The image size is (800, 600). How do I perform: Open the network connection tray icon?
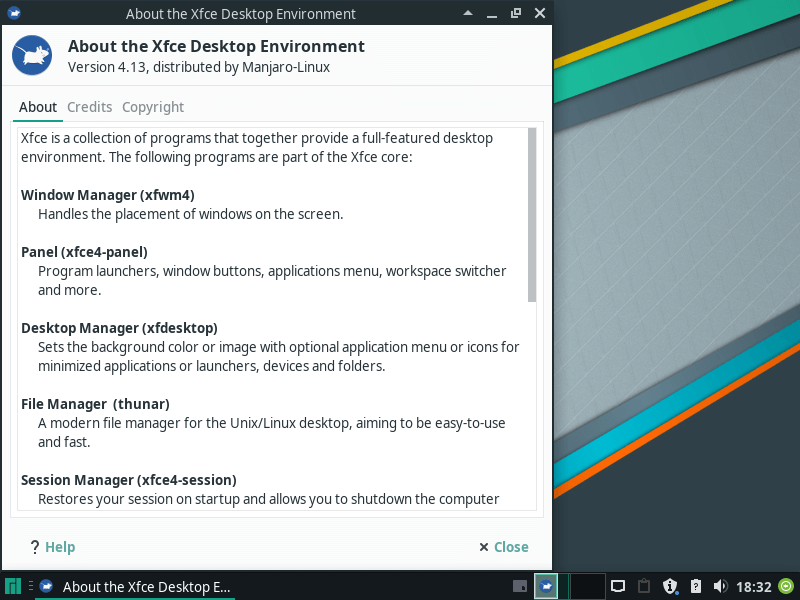(x=618, y=586)
